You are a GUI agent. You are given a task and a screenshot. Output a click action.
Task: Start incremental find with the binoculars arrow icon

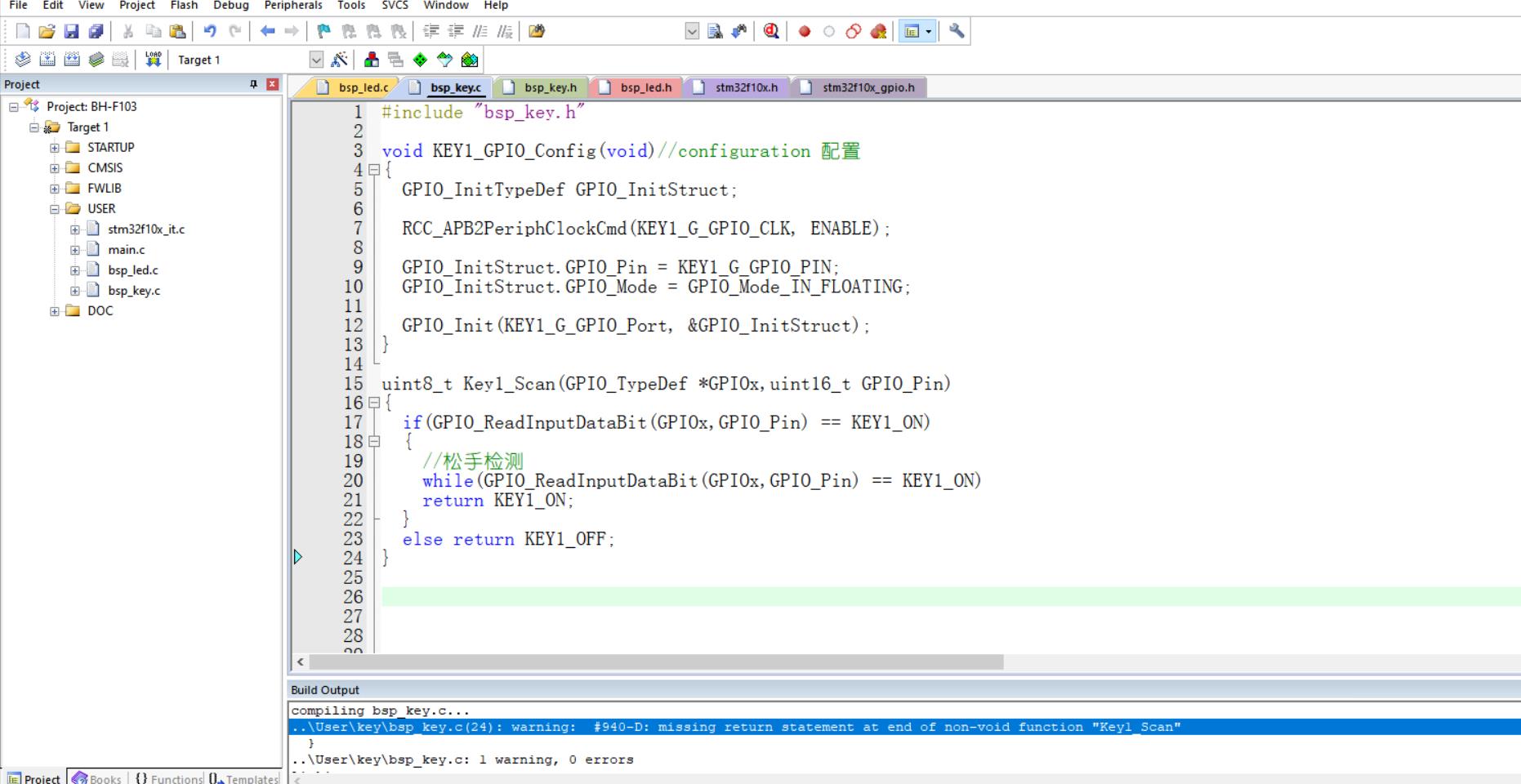tap(739, 31)
